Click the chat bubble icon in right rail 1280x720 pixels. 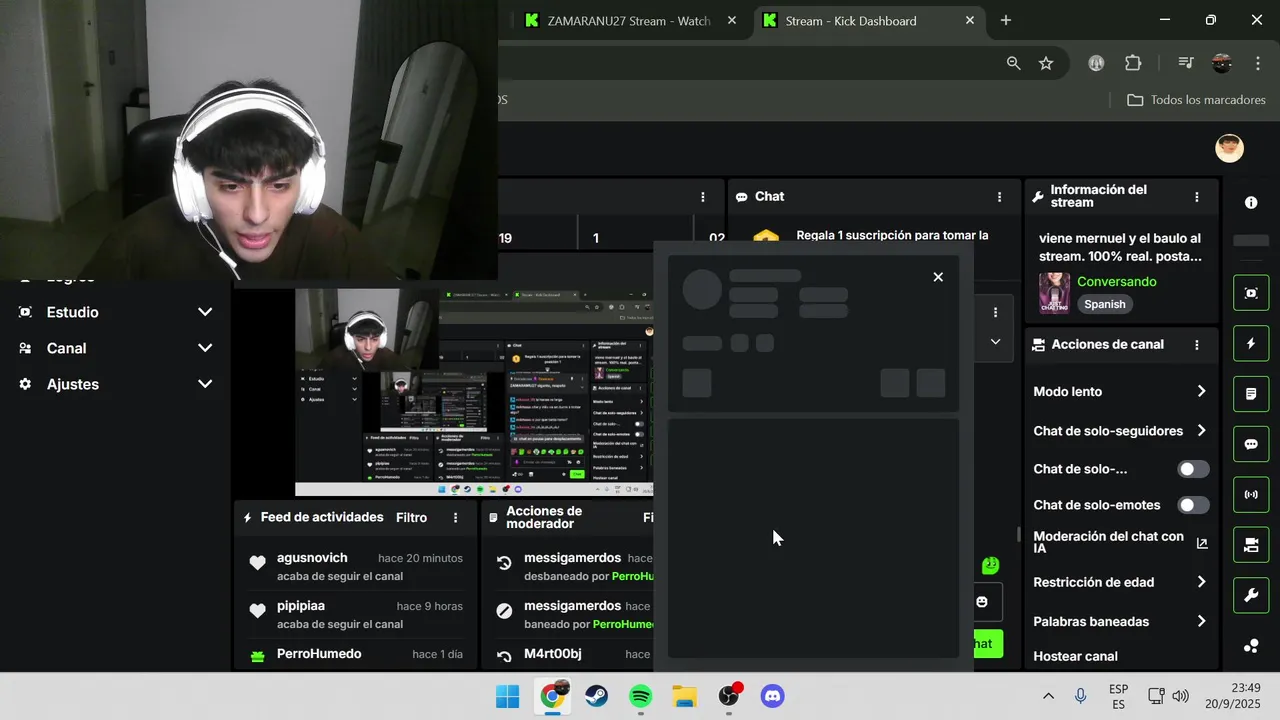1251,444
